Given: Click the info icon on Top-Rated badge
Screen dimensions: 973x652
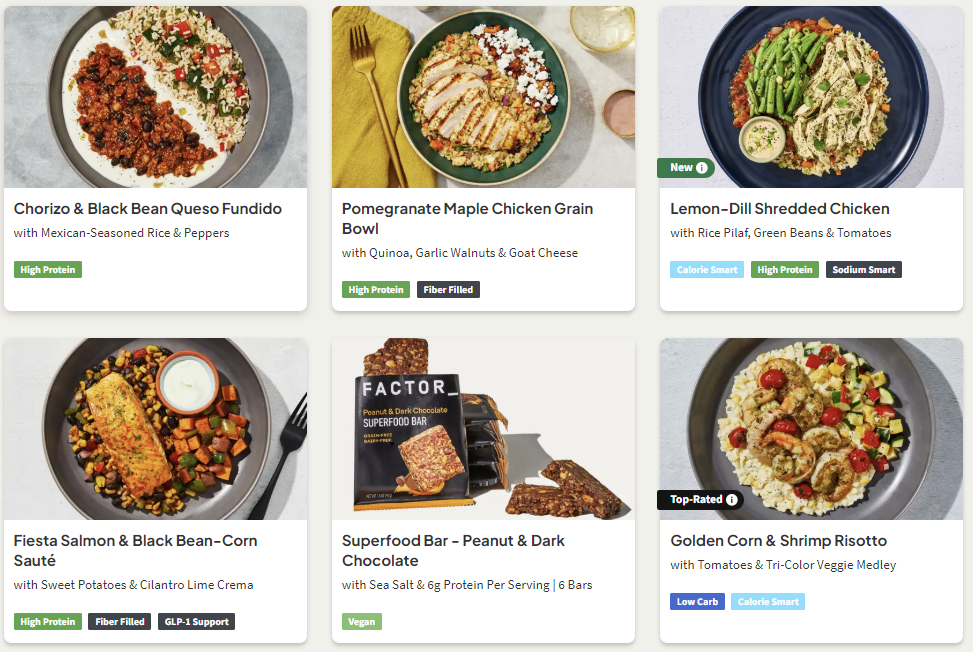Looking at the screenshot, I should 732,500.
